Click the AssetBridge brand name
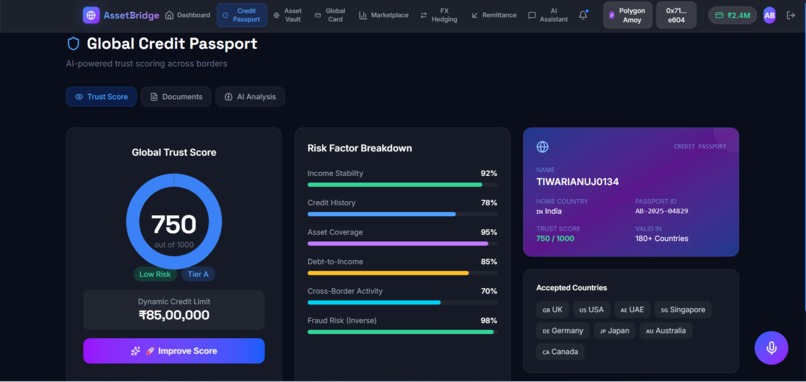 point(132,15)
